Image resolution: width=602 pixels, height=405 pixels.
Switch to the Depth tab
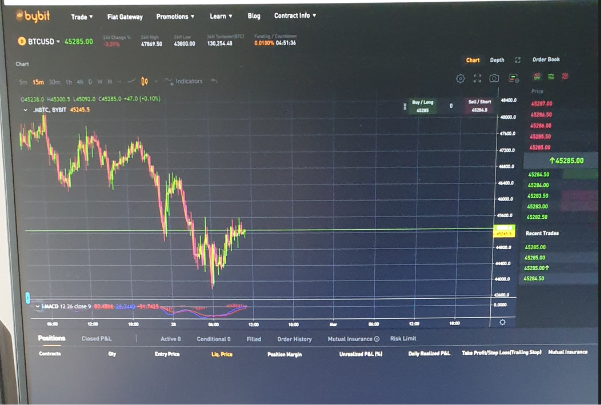pyautogui.click(x=497, y=60)
